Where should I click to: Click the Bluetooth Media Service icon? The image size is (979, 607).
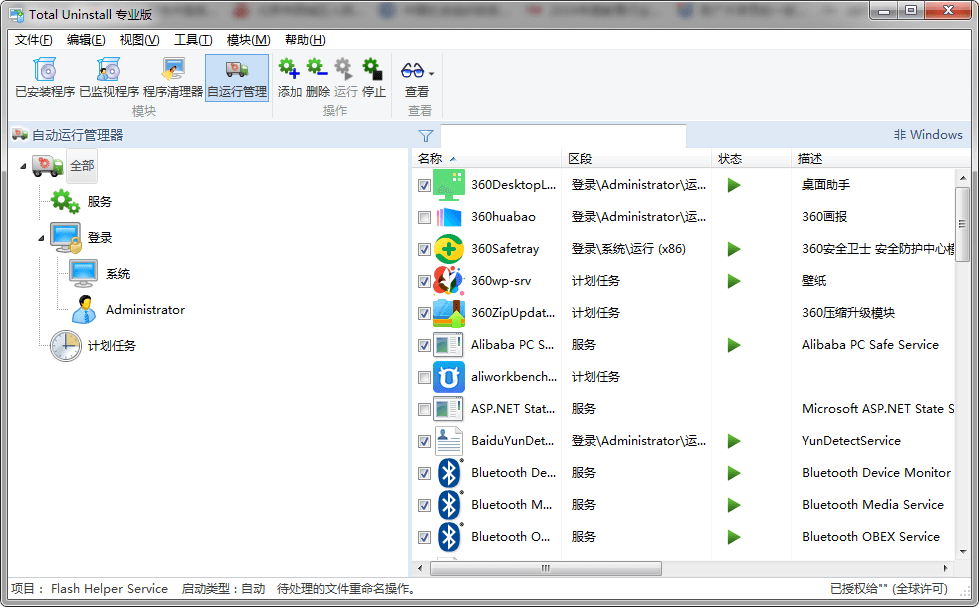point(448,505)
